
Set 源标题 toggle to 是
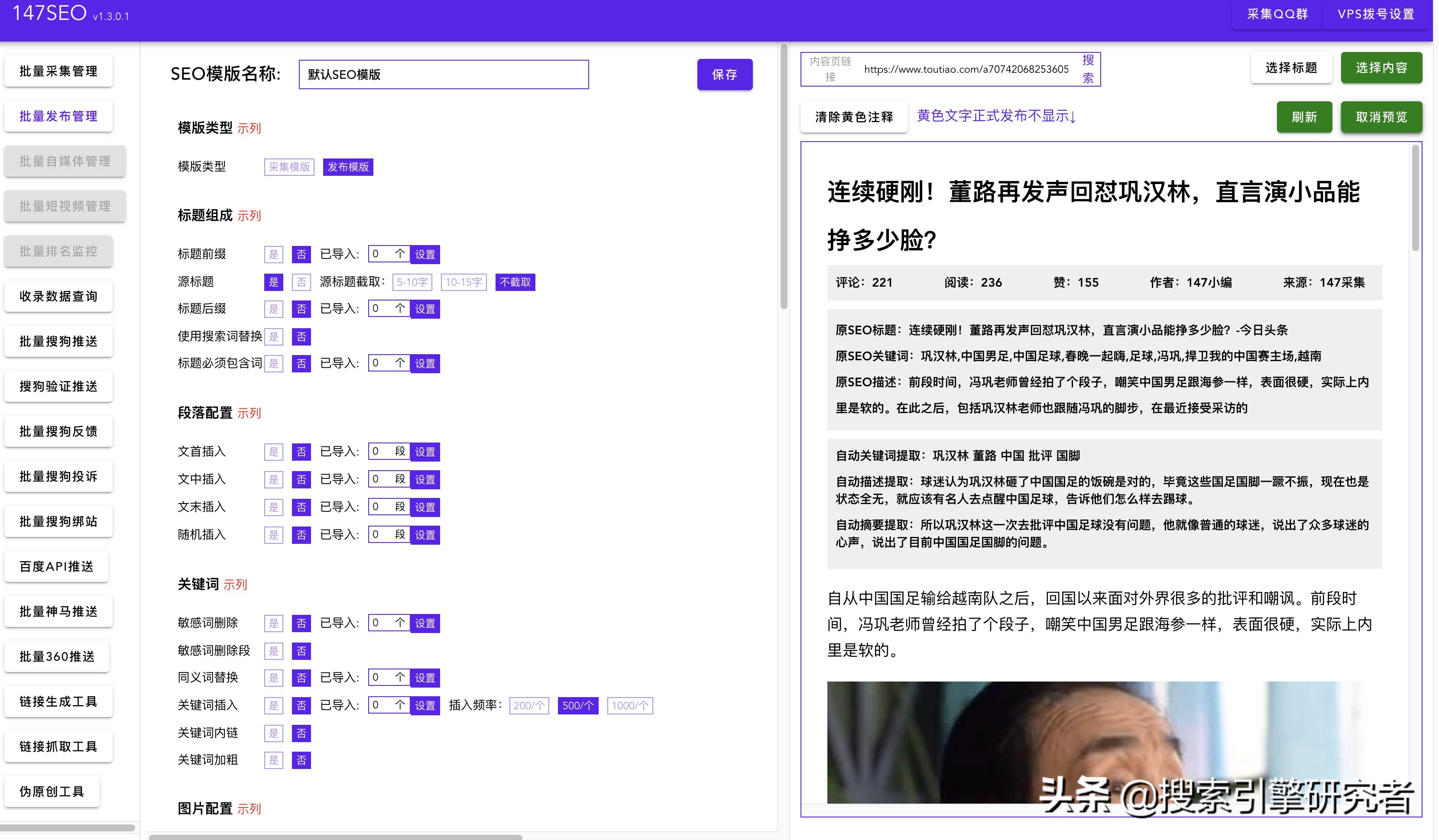point(273,282)
